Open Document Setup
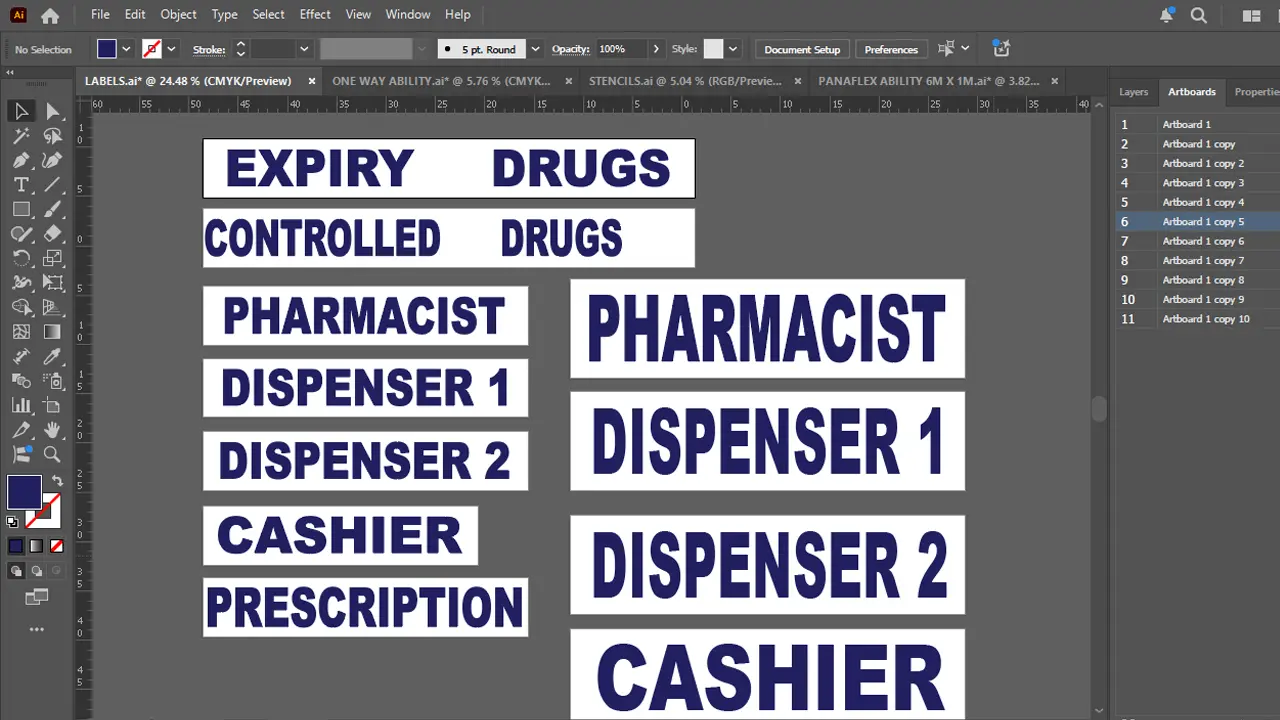1280x720 pixels. click(801, 49)
